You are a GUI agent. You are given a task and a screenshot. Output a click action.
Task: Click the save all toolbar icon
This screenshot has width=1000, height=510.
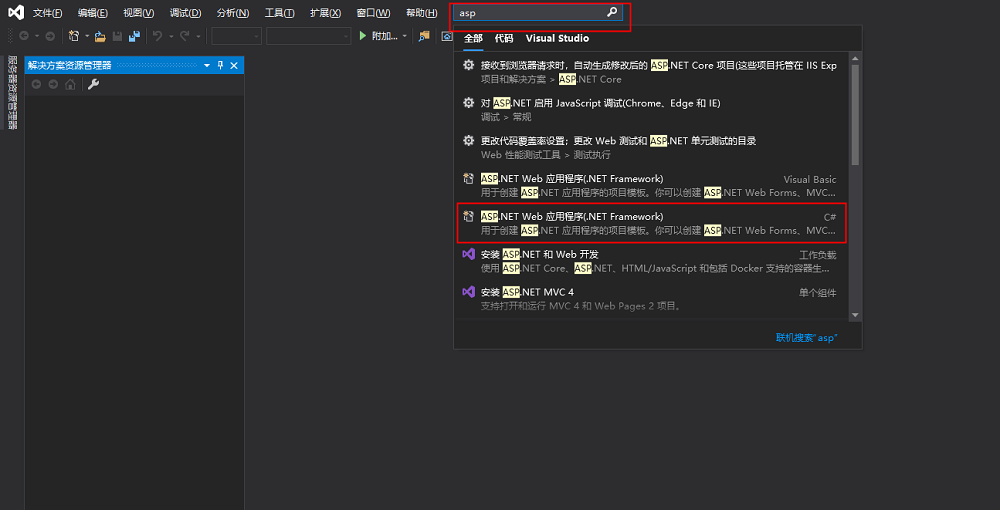133,36
